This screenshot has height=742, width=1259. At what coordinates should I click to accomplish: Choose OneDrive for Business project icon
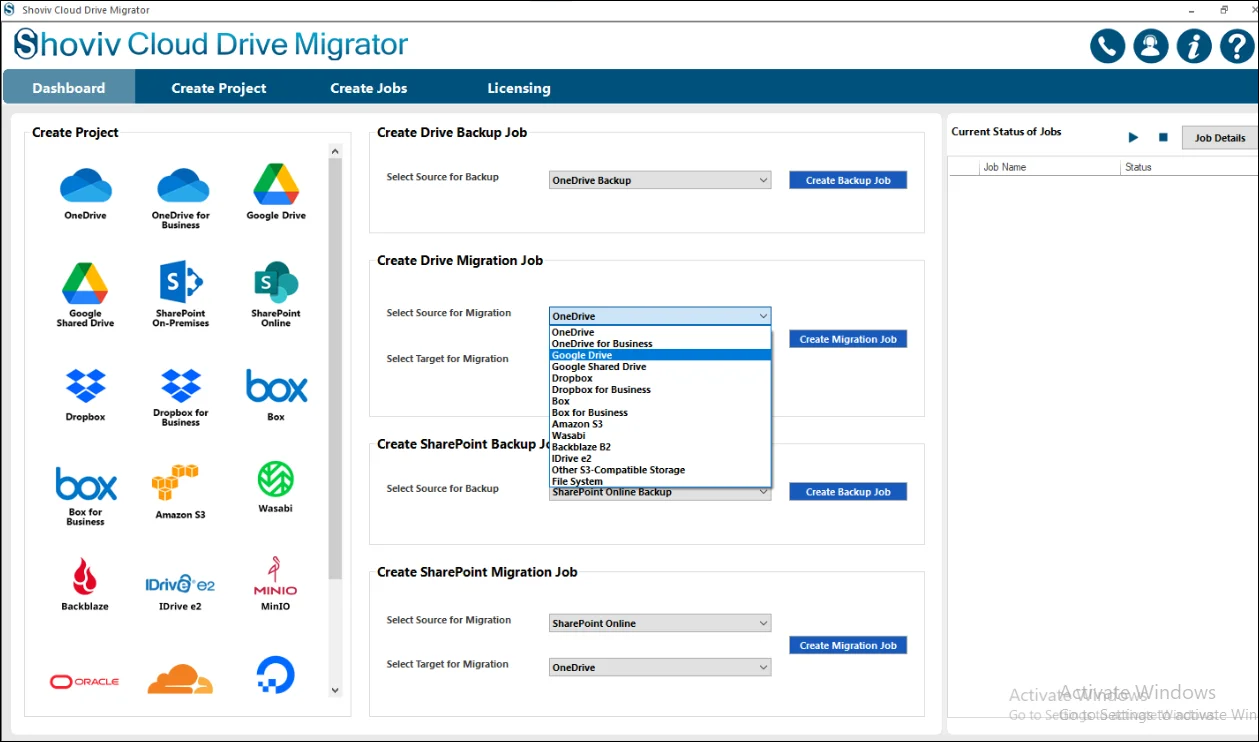[x=183, y=186]
